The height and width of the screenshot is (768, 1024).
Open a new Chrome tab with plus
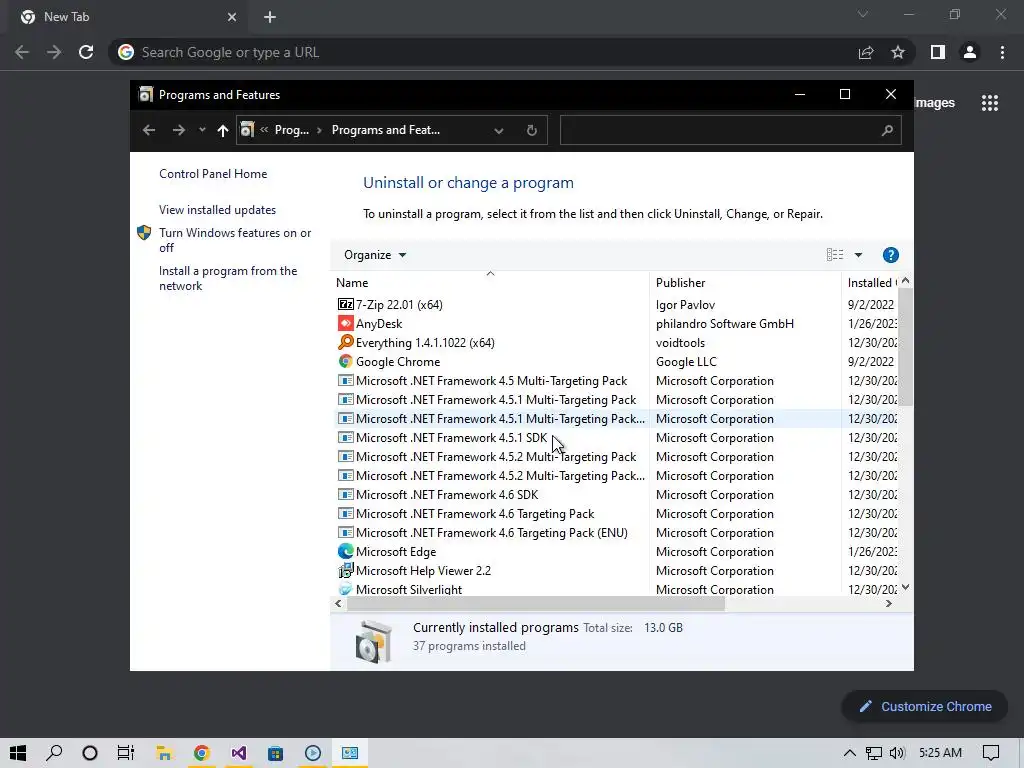pyautogui.click(x=270, y=17)
